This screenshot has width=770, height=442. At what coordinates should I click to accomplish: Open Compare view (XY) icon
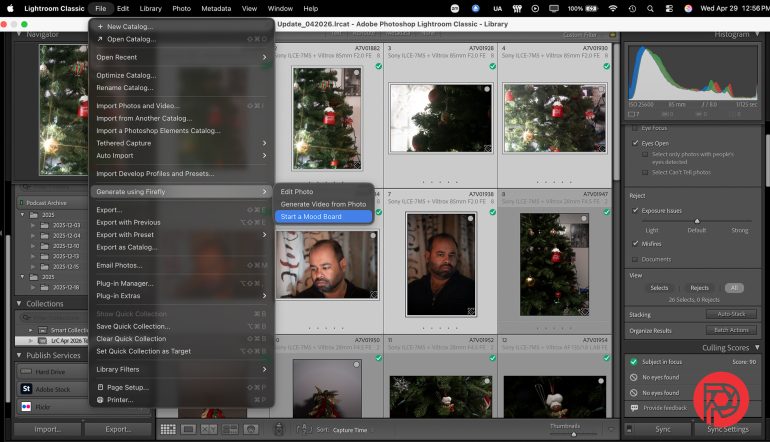(x=209, y=429)
